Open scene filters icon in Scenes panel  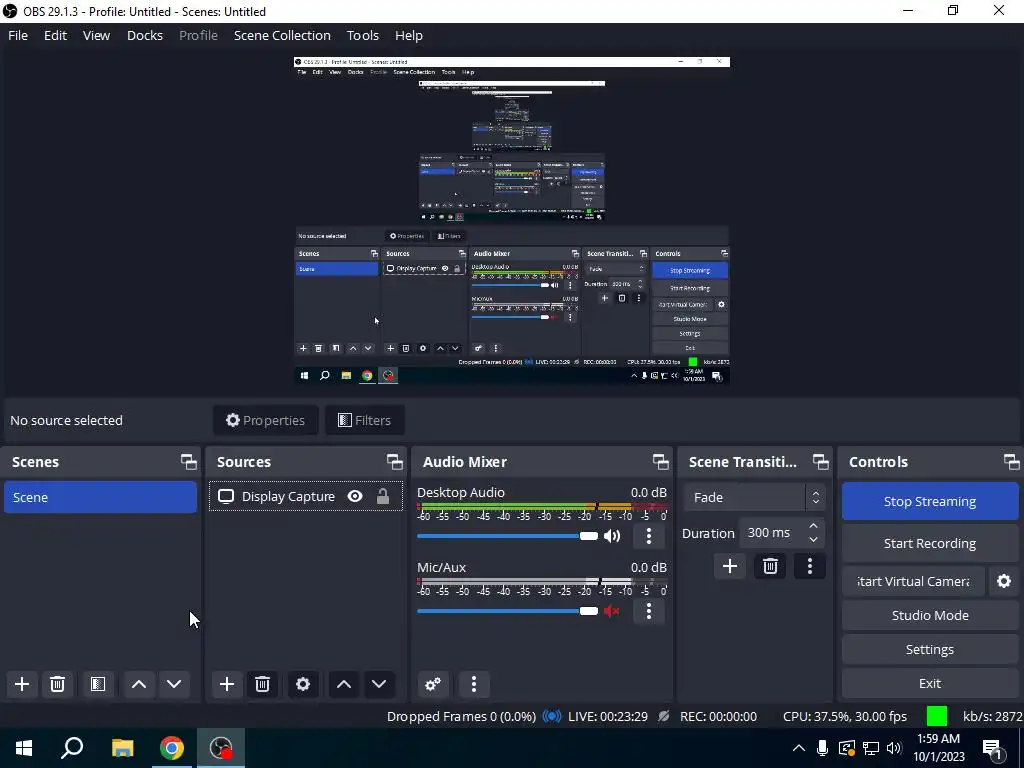click(98, 684)
